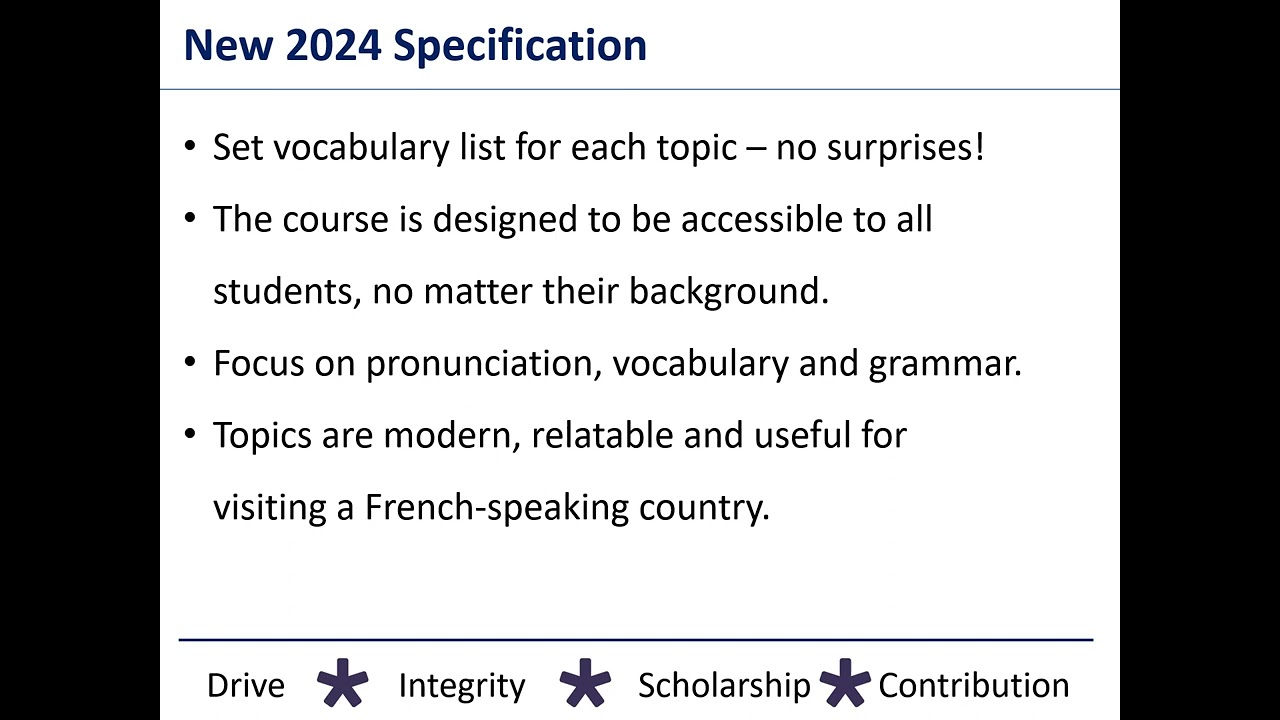The height and width of the screenshot is (720, 1280).
Task: Select the bullet dot before 'Set vocabulary list'
Action: click(191, 148)
